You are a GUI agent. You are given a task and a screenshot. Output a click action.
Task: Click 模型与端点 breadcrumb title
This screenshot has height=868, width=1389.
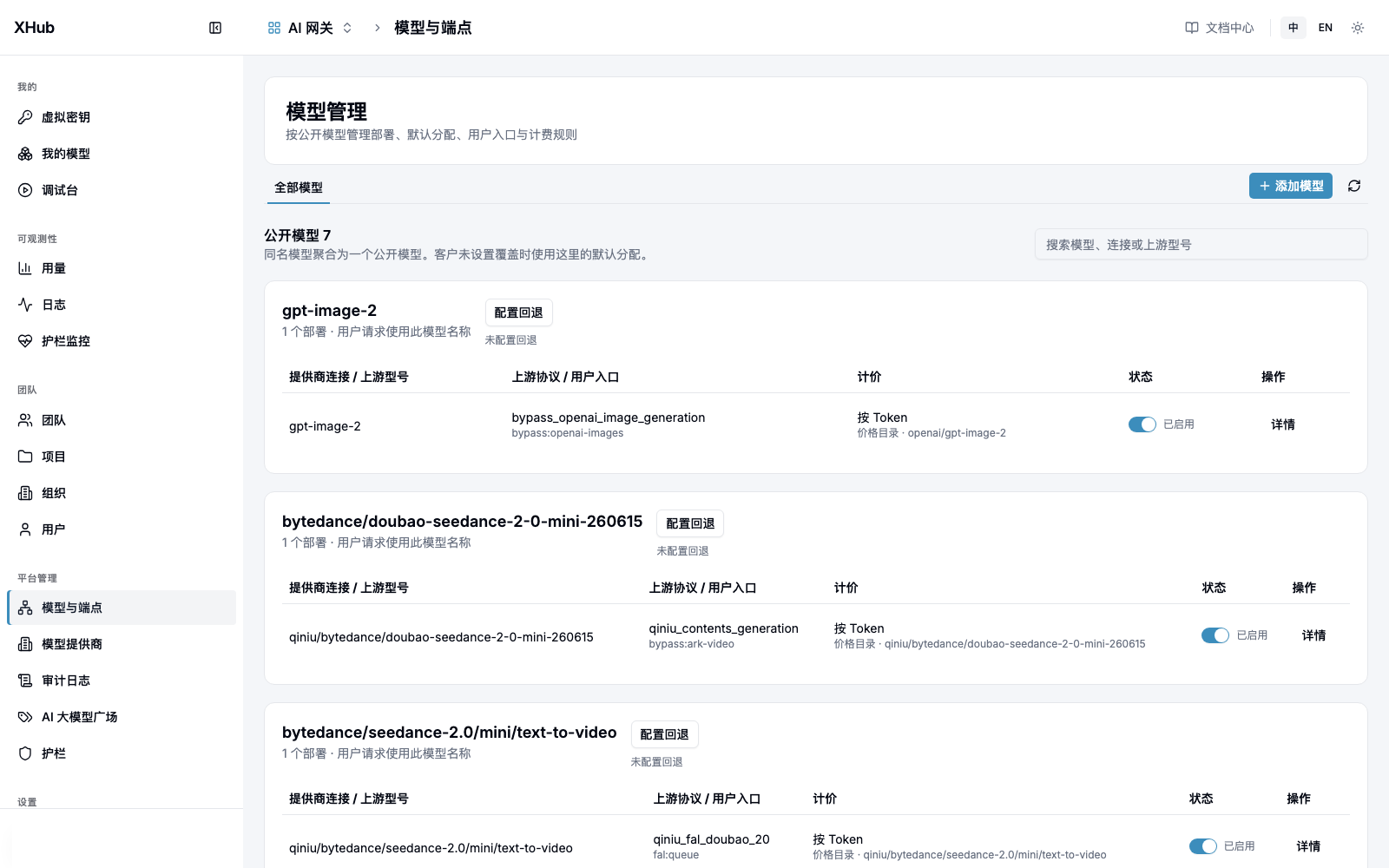coord(433,28)
